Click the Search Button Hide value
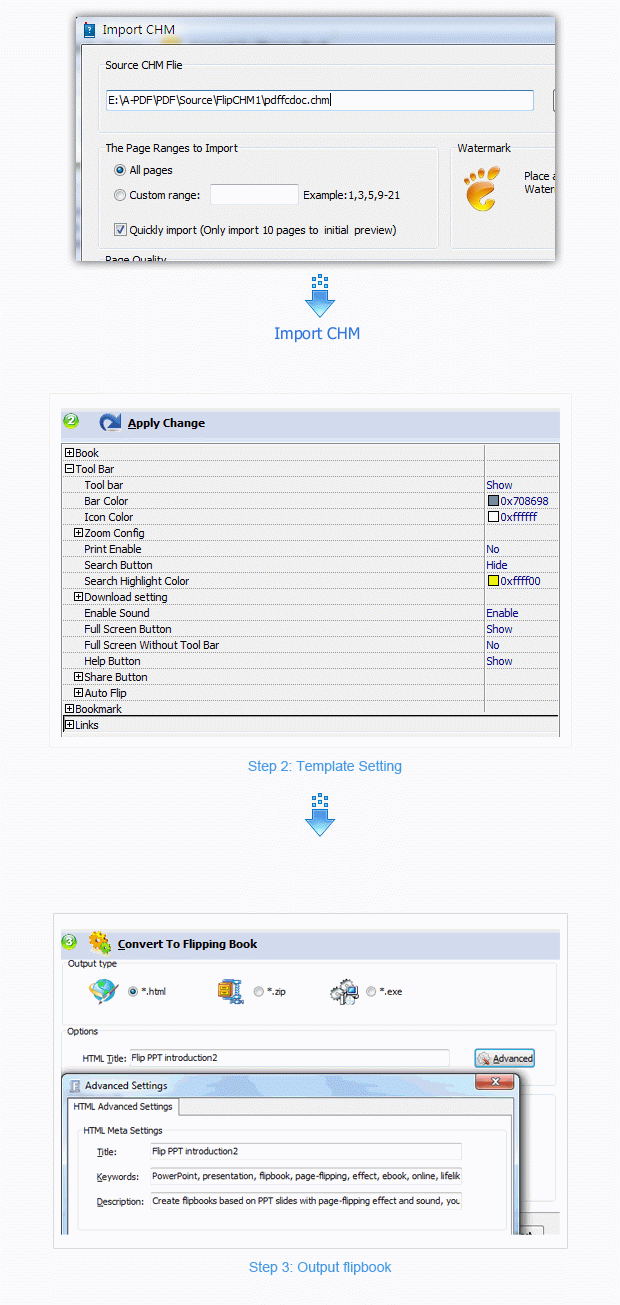 click(497, 565)
